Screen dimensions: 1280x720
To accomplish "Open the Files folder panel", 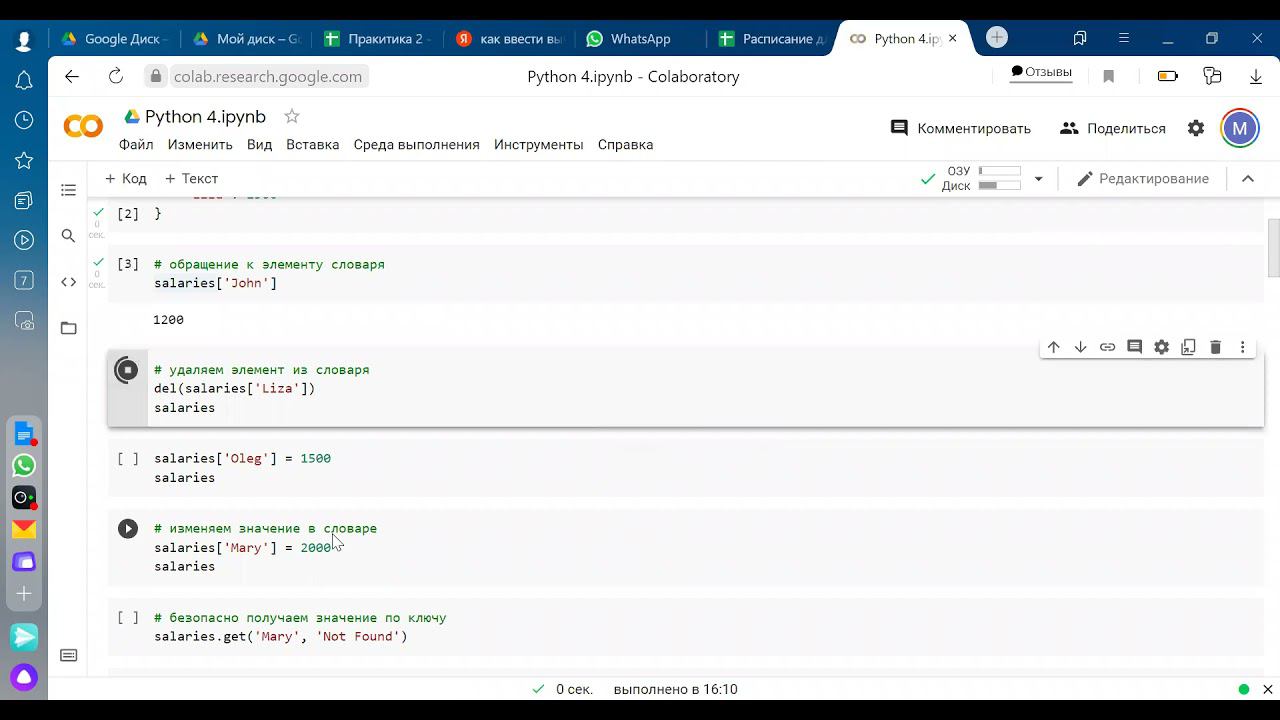I will (x=68, y=328).
